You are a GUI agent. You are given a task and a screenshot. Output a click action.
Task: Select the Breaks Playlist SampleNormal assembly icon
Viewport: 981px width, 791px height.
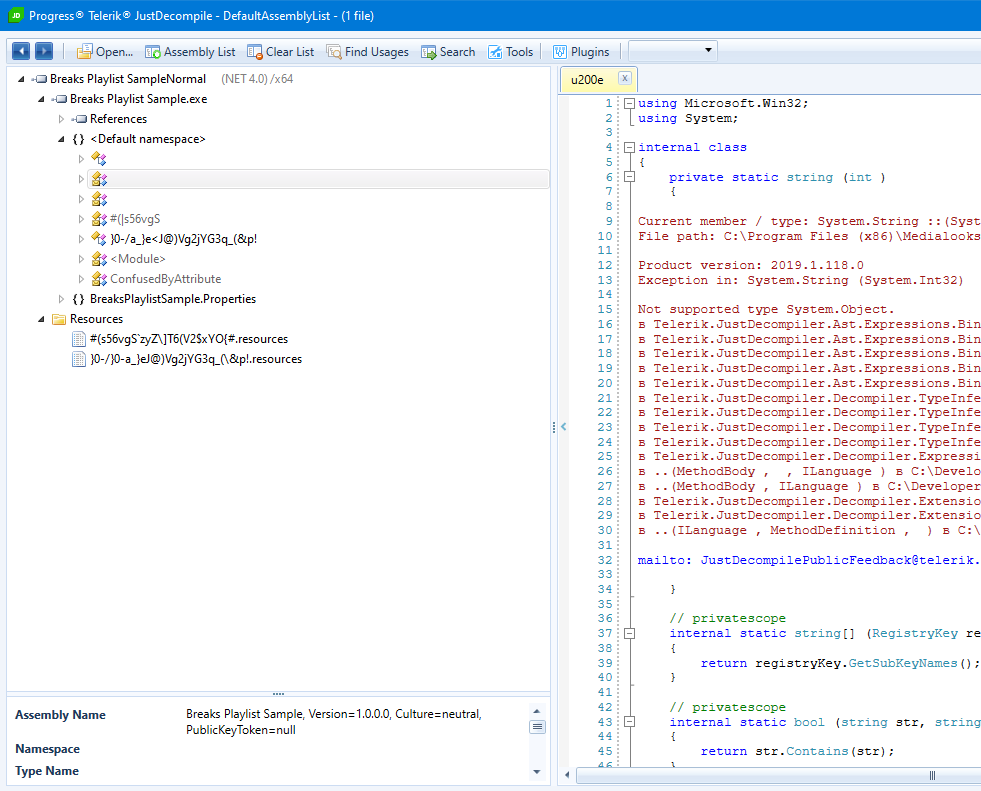(39, 79)
